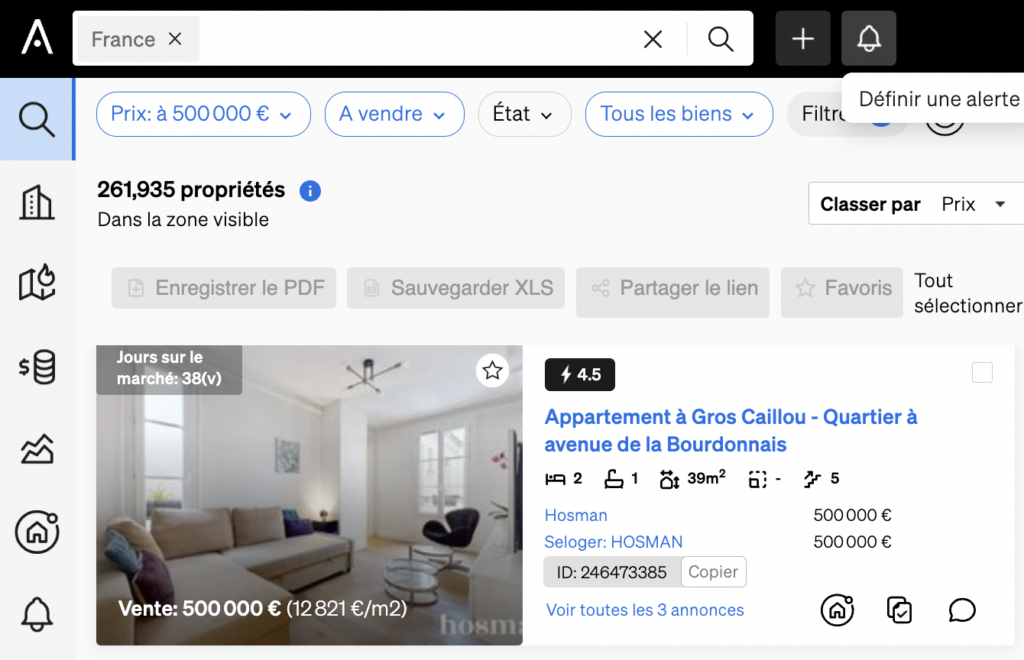Screen dimensions: 1024x660
Task: Follow the Voir toutes les 3 annonces link
Action: click(644, 610)
